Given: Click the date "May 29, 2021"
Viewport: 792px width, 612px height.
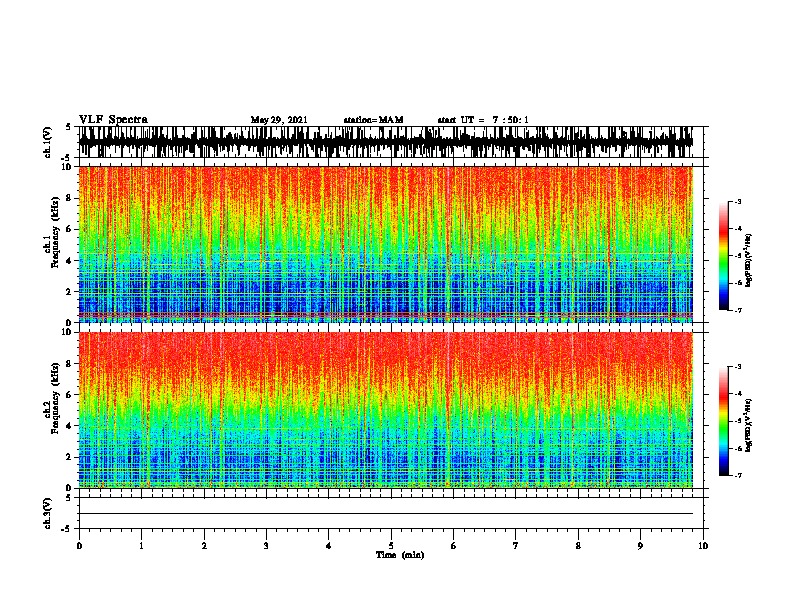Looking at the screenshot, I should pyautogui.click(x=279, y=120).
